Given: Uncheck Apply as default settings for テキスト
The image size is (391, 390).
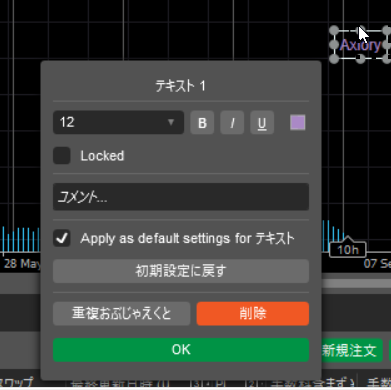Looking at the screenshot, I should click(62, 238).
